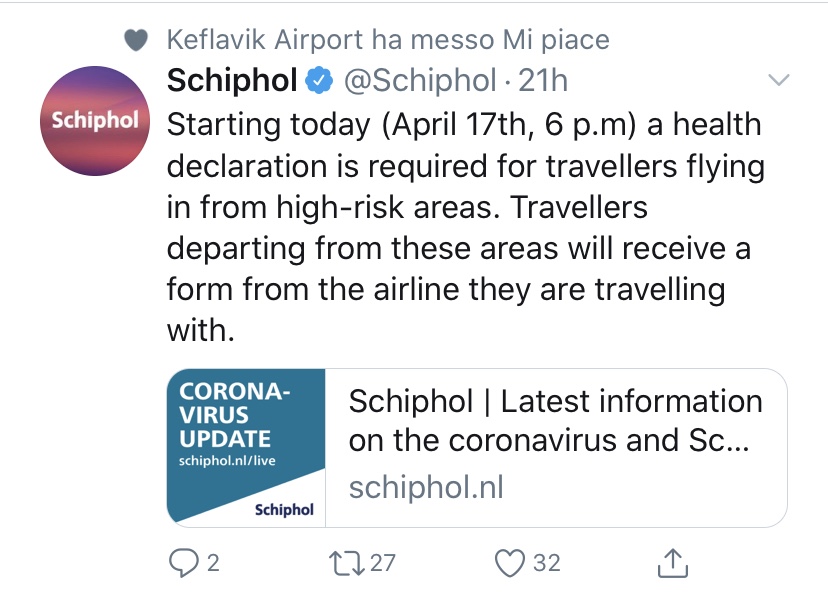Image resolution: width=828 pixels, height=596 pixels.
Task: Open the Coronavirus Update card thumbnail
Action: coord(247,447)
